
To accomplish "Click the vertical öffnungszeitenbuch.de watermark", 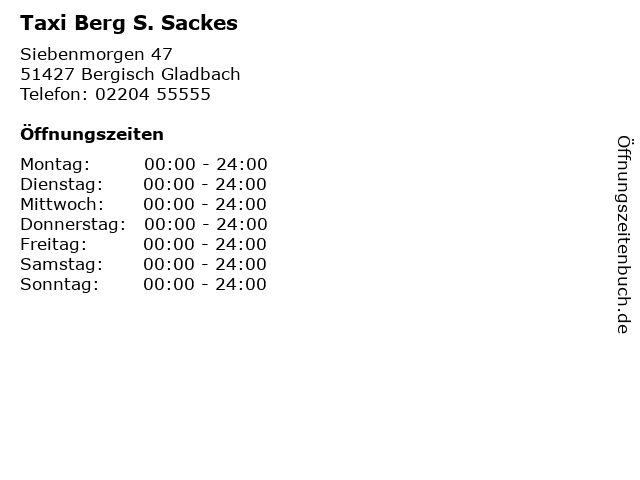I will [624, 235].
